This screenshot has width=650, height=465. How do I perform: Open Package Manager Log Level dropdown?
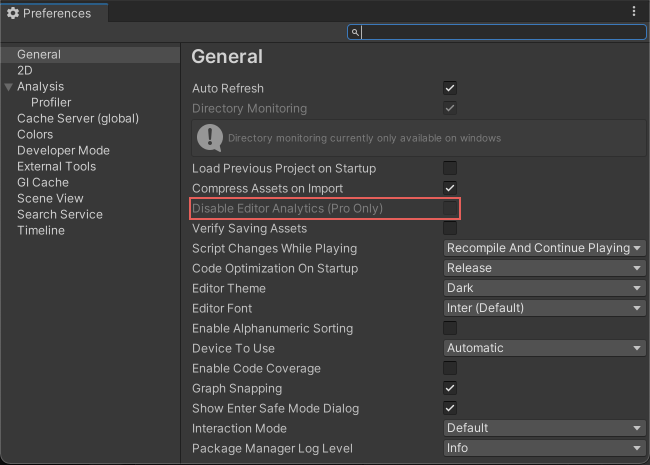click(544, 448)
